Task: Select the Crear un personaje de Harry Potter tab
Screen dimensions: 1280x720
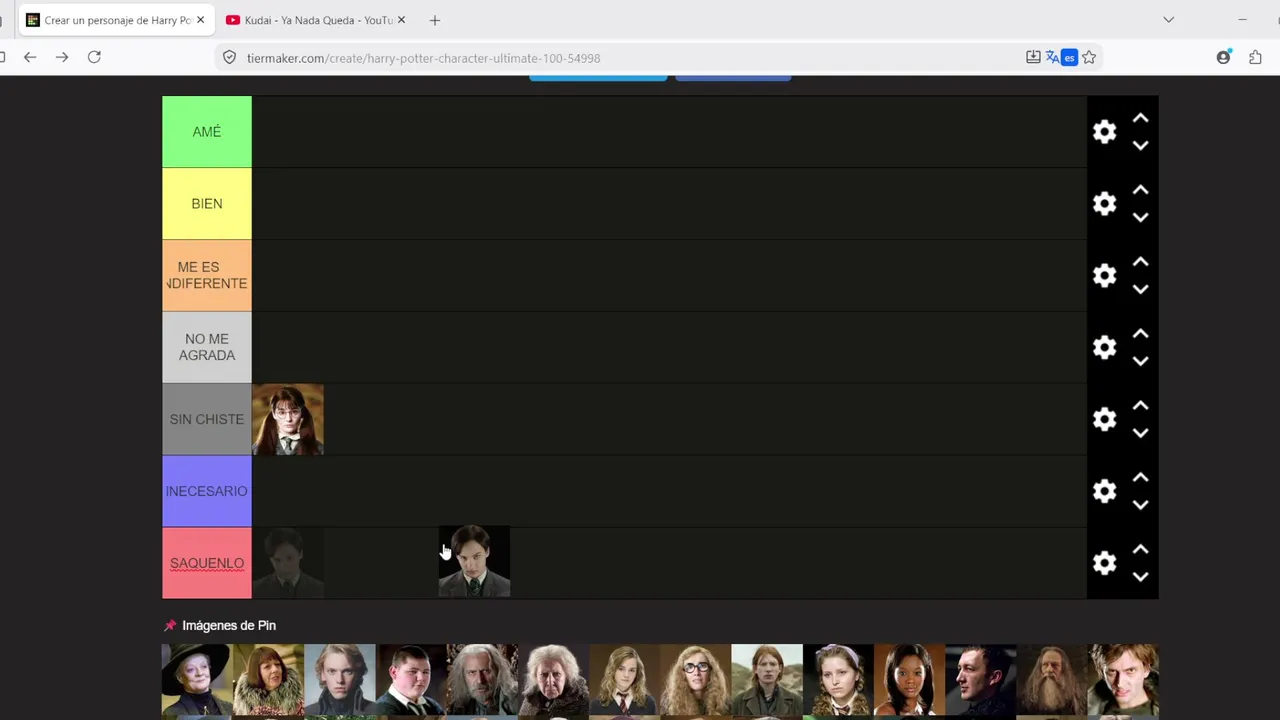Action: tap(116, 20)
